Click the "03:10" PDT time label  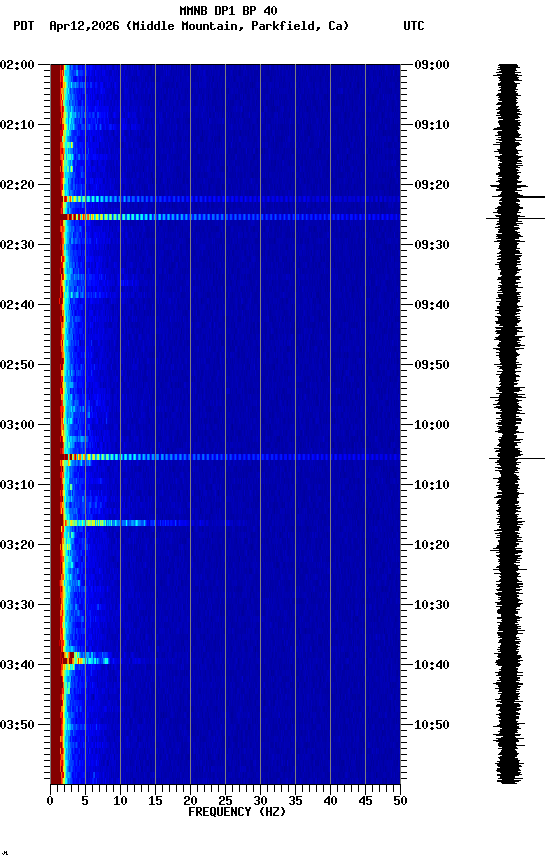17,485
